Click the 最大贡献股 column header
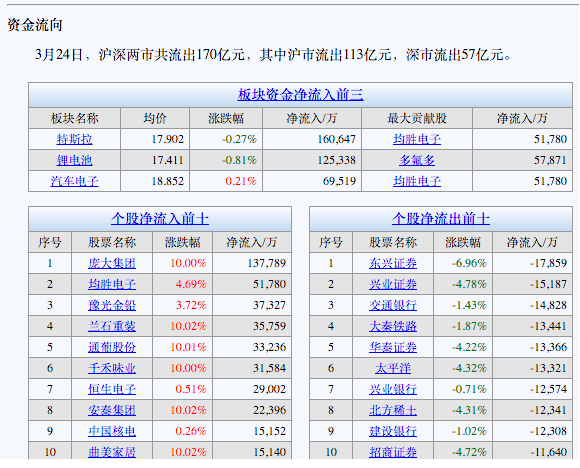 pos(417,118)
